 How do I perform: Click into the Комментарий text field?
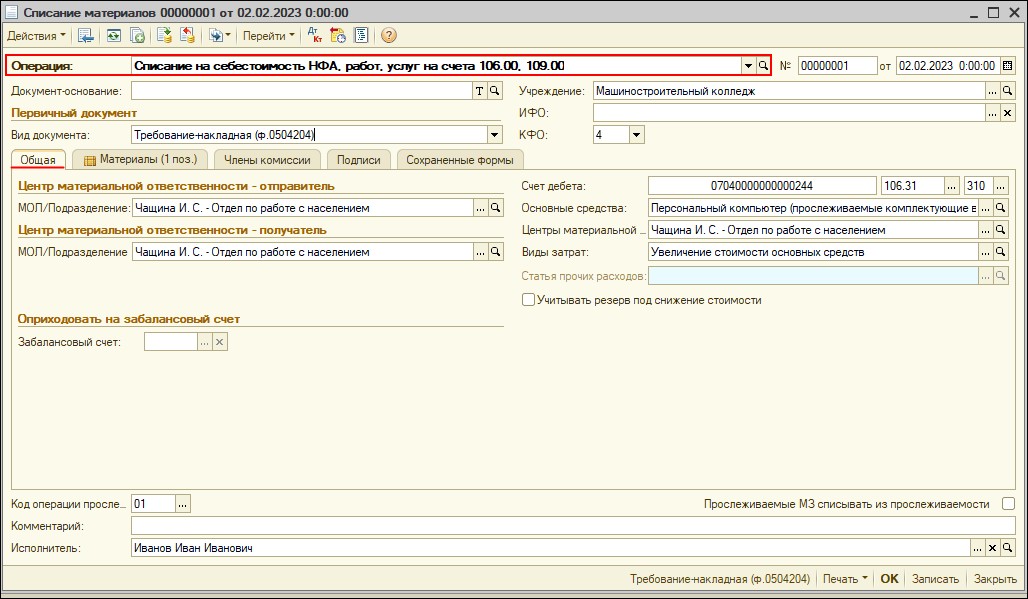[x=570, y=526]
